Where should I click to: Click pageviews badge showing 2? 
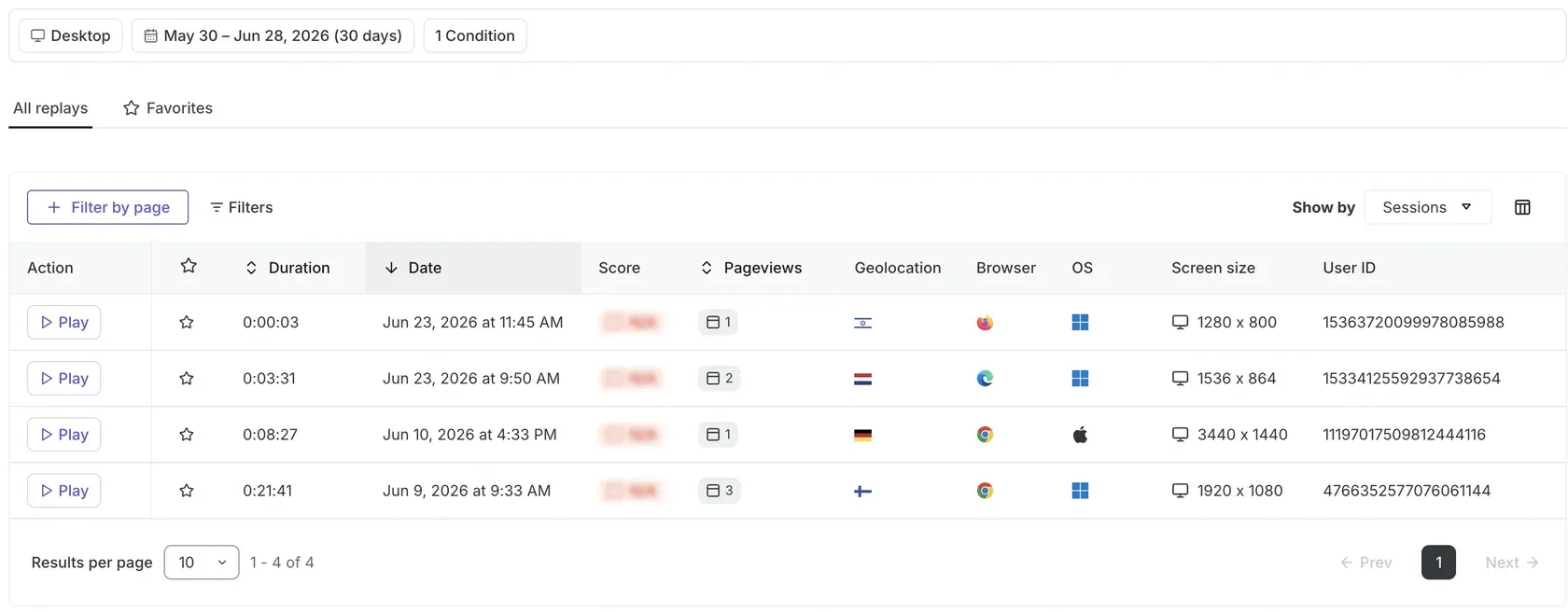(x=720, y=379)
